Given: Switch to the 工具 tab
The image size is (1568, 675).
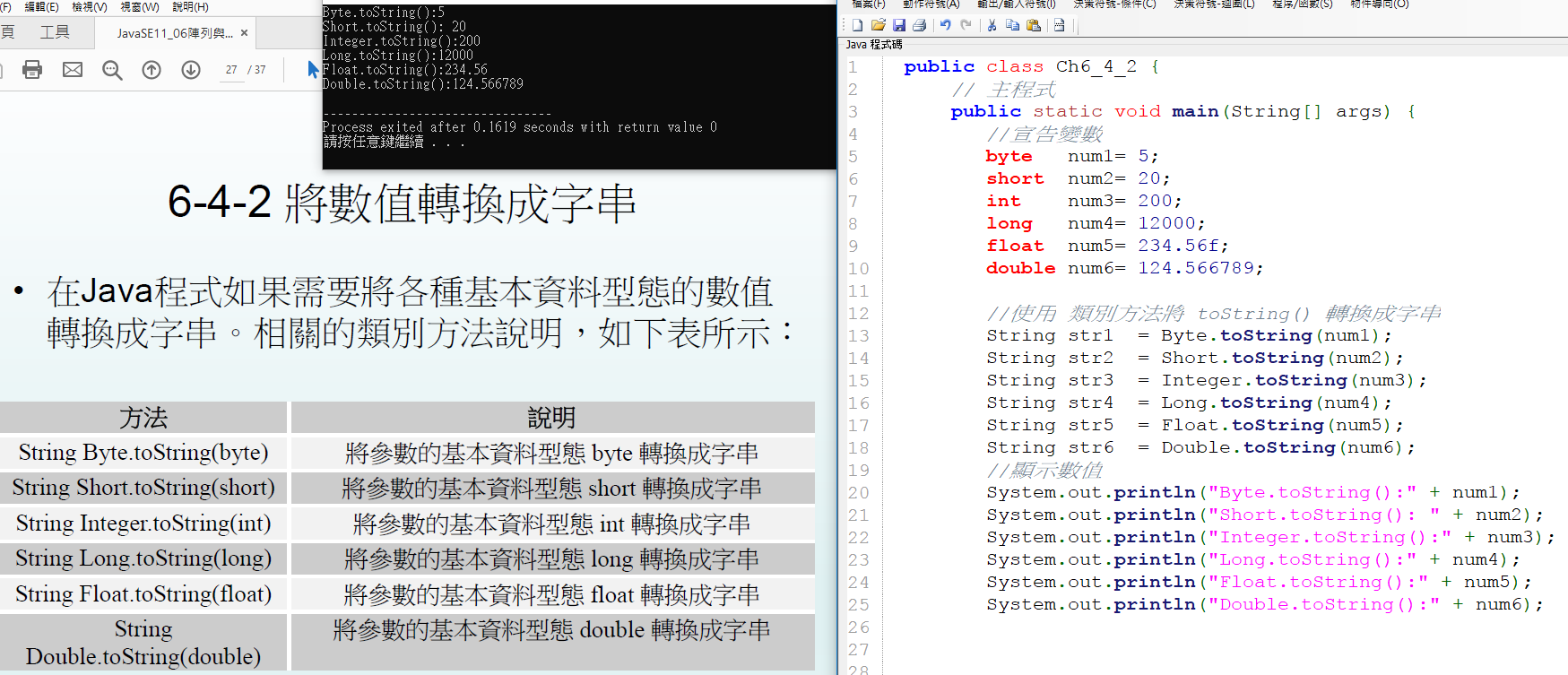Looking at the screenshot, I should point(55,32).
